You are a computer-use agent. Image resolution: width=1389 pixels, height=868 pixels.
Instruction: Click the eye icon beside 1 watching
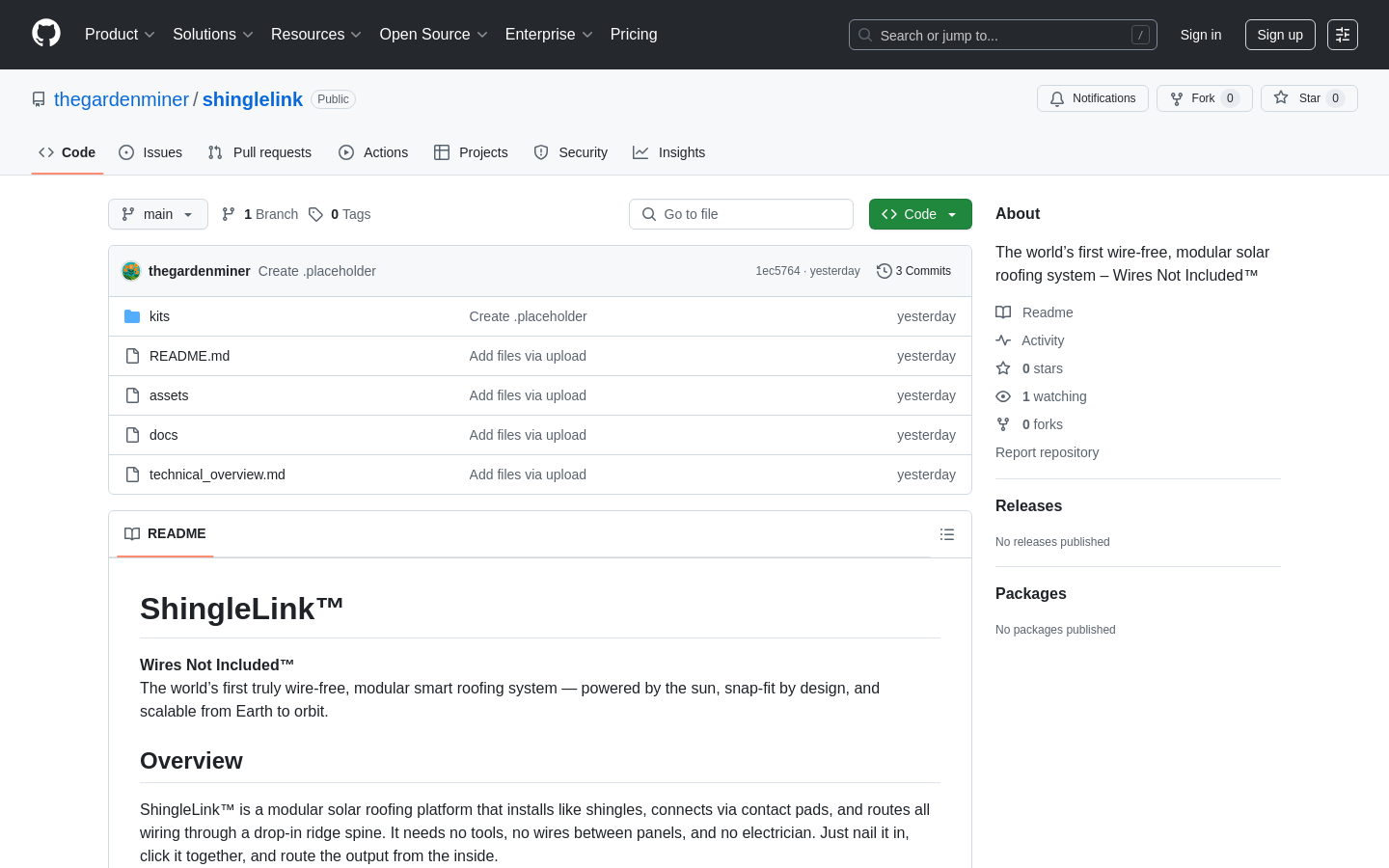(1003, 396)
